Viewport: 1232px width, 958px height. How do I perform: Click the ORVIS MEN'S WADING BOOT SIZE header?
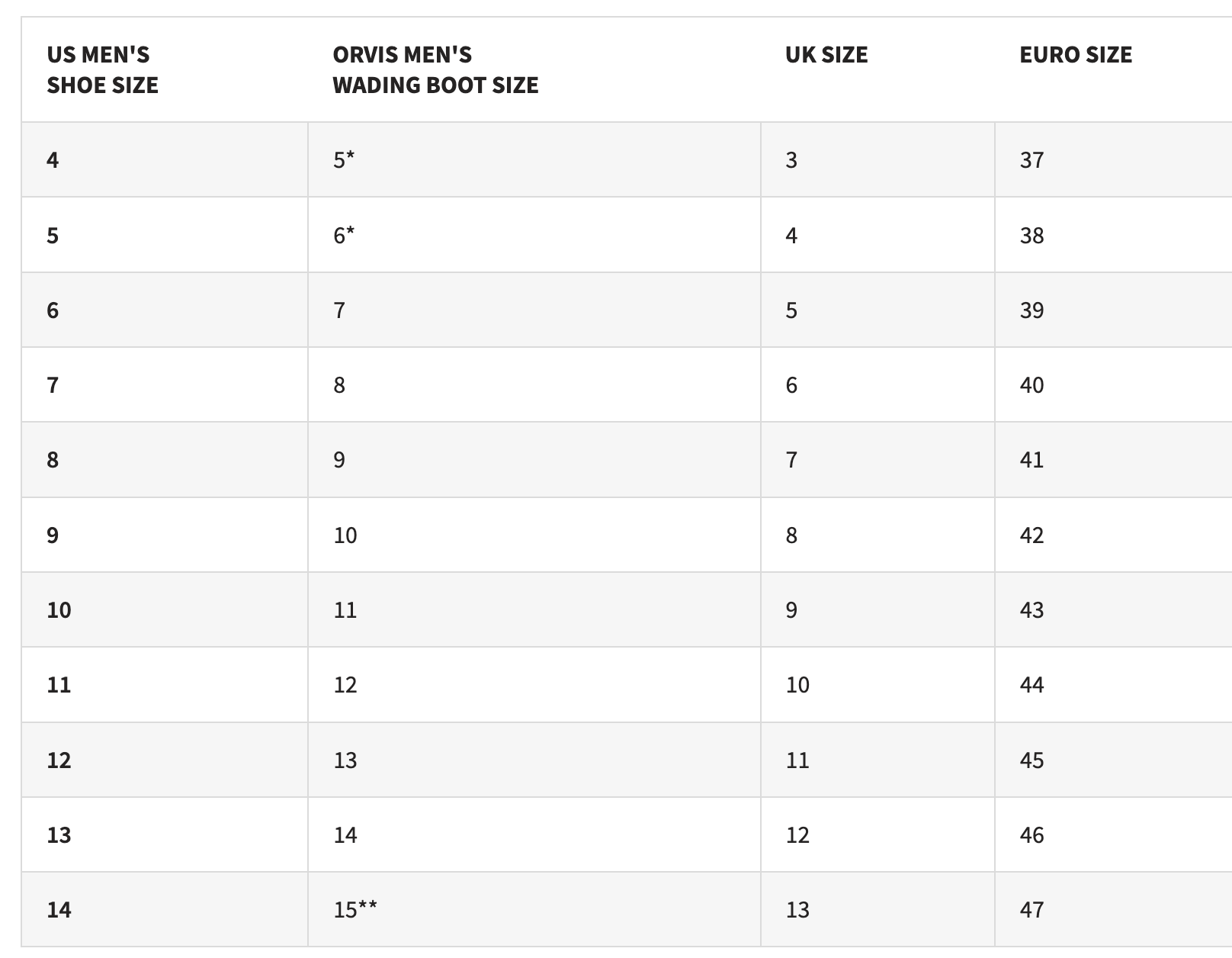point(435,69)
